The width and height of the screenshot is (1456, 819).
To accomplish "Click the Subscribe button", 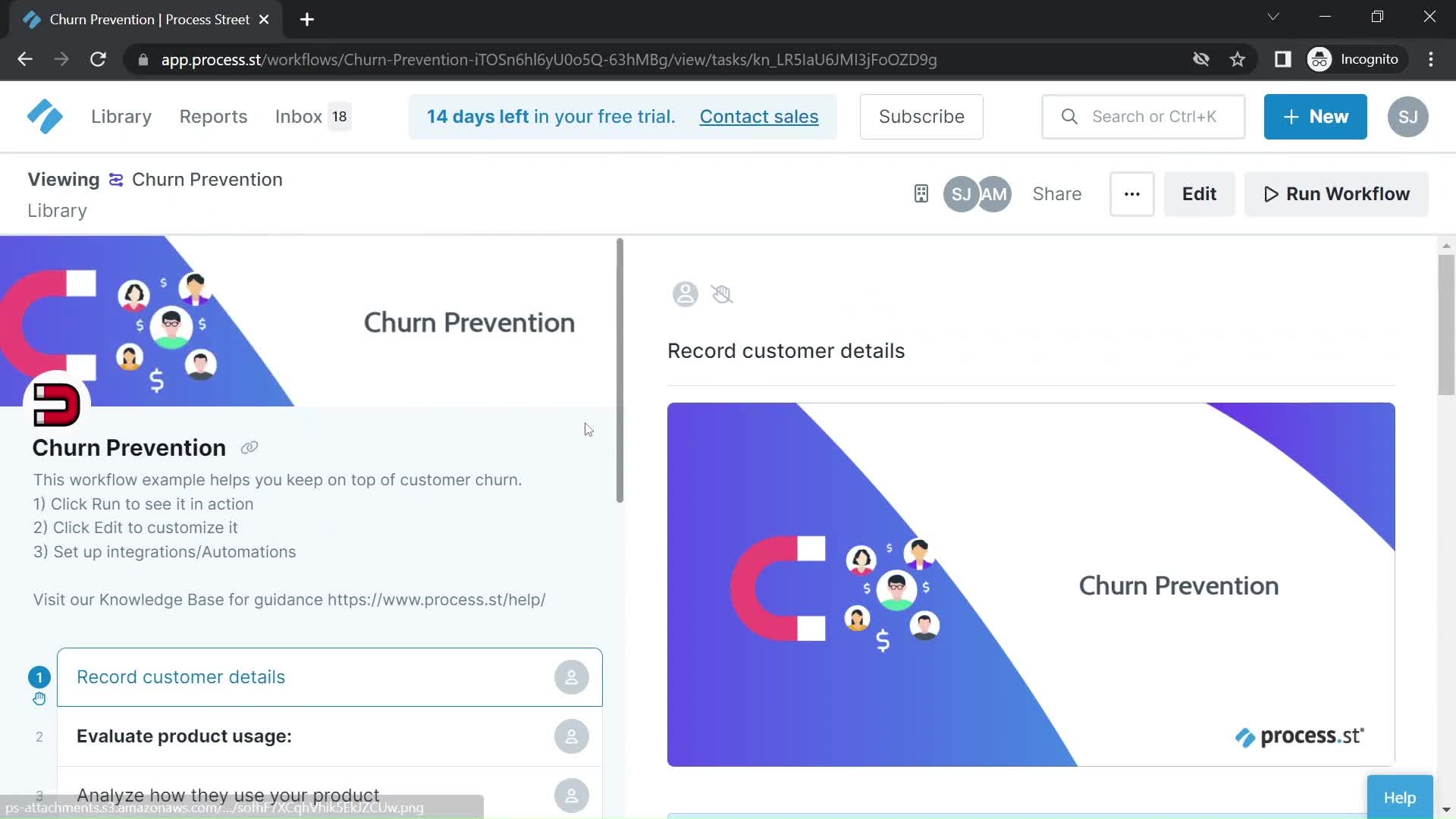I will click(921, 116).
